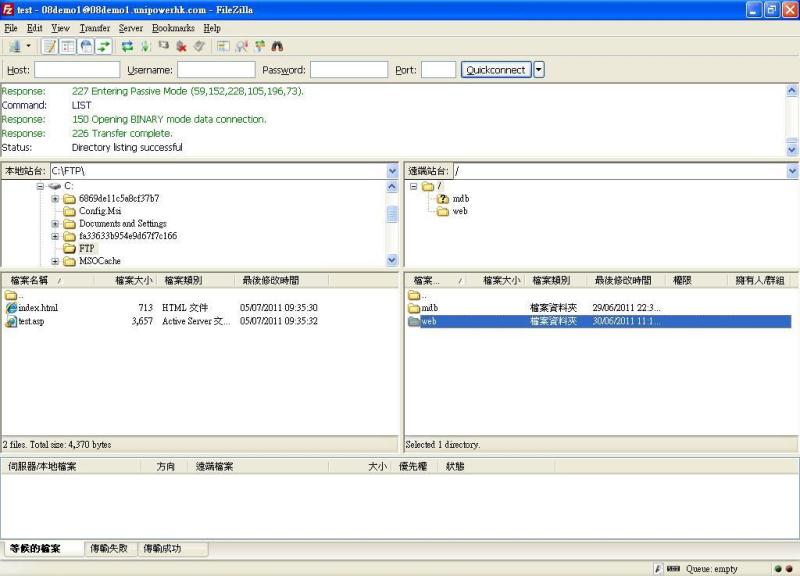The width and height of the screenshot is (800, 576).
Task: Open the local site path dropdown
Action: coord(392,171)
